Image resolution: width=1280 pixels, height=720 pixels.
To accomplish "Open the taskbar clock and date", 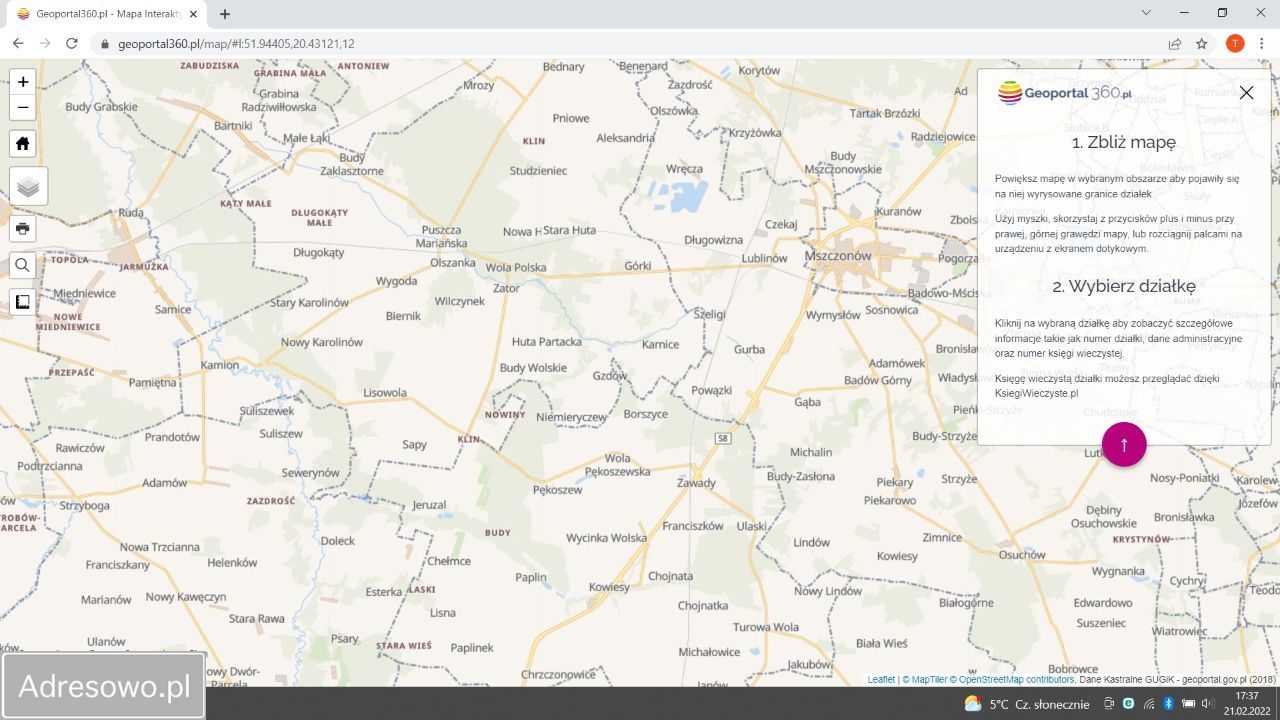I will coord(1246,703).
